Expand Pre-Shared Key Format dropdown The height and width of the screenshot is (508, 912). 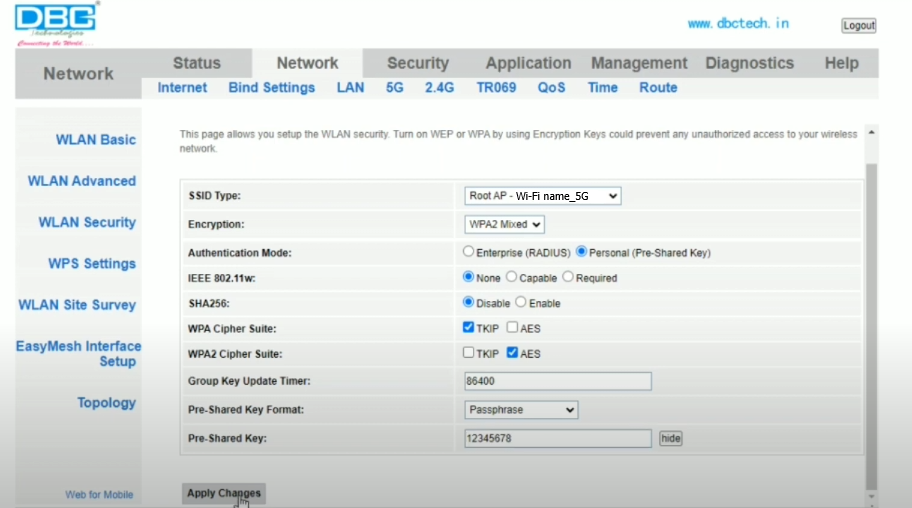pyautogui.click(x=521, y=410)
